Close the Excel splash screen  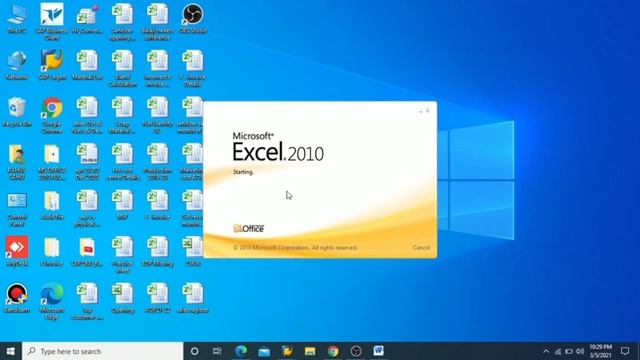click(428, 111)
